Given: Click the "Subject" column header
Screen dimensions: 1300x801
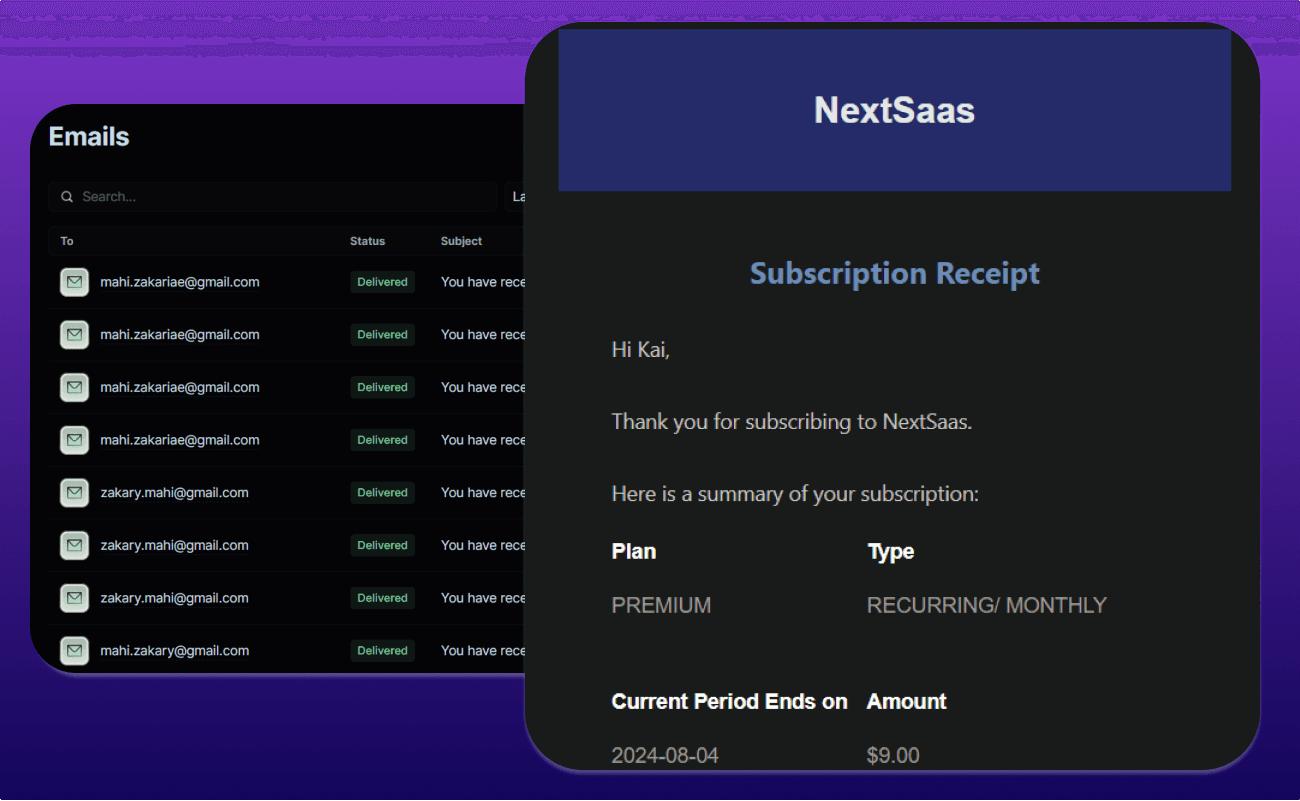Looking at the screenshot, I should coord(461,241).
